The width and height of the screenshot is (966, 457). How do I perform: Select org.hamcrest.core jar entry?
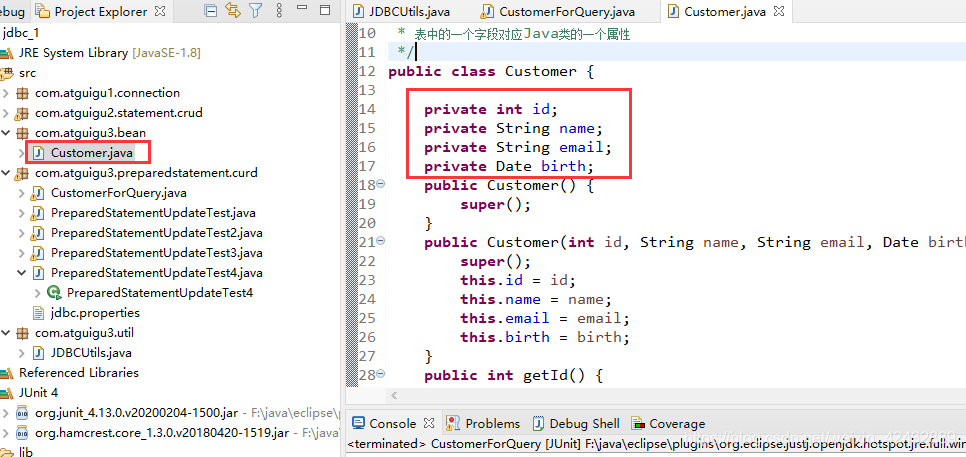(x=162, y=432)
